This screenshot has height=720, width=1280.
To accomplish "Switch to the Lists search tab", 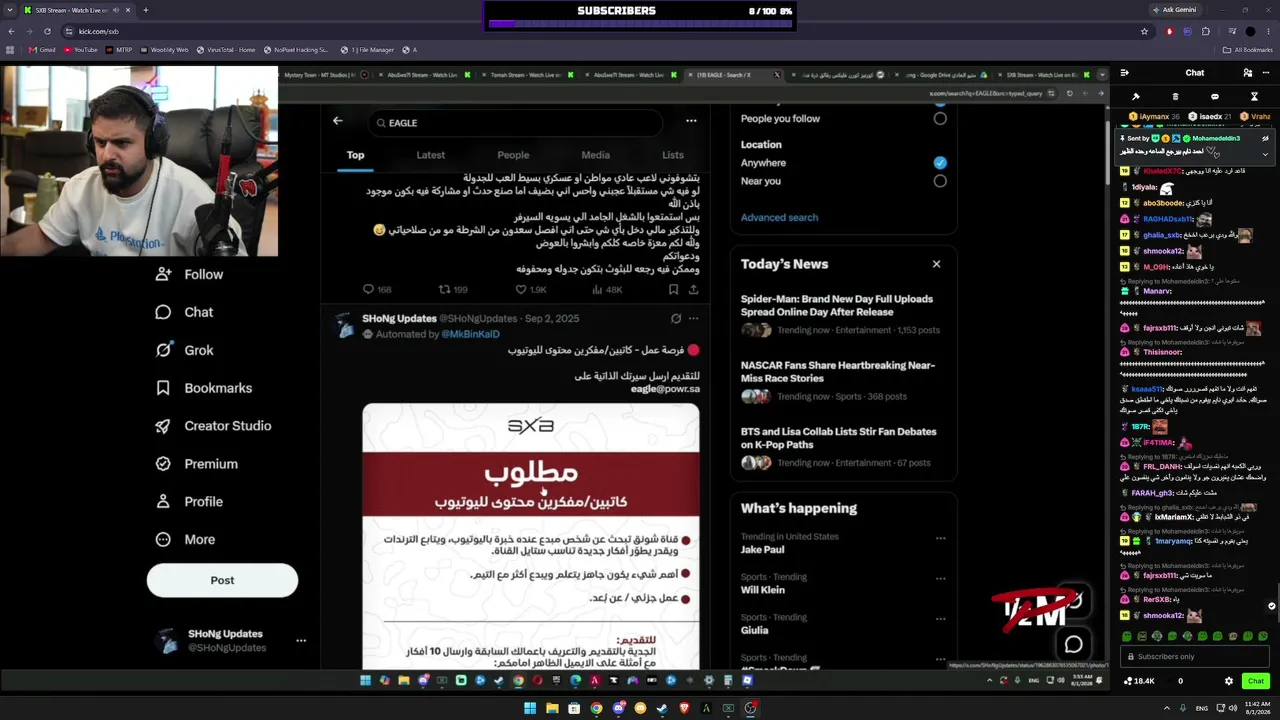I will (x=673, y=155).
